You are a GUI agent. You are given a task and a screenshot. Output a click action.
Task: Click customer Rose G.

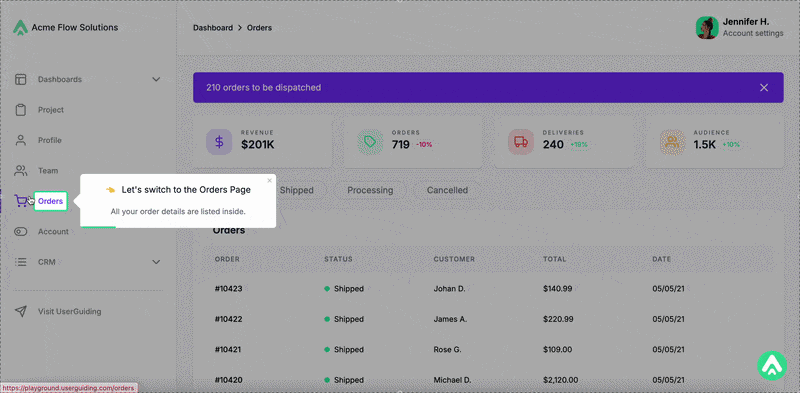(447, 350)
